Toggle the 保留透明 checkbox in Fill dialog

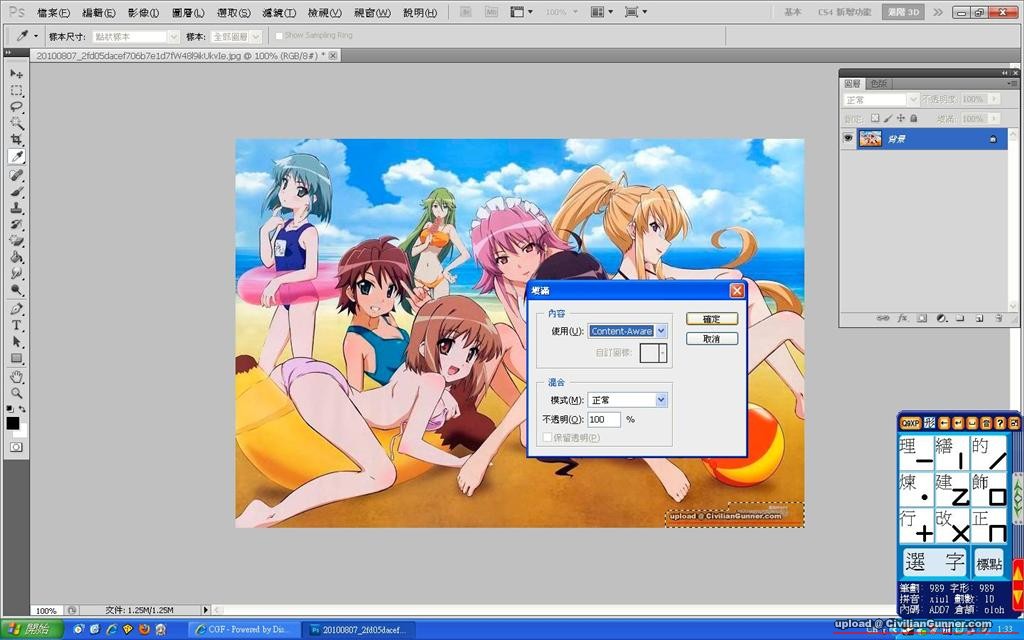click(x=546, y=437)
